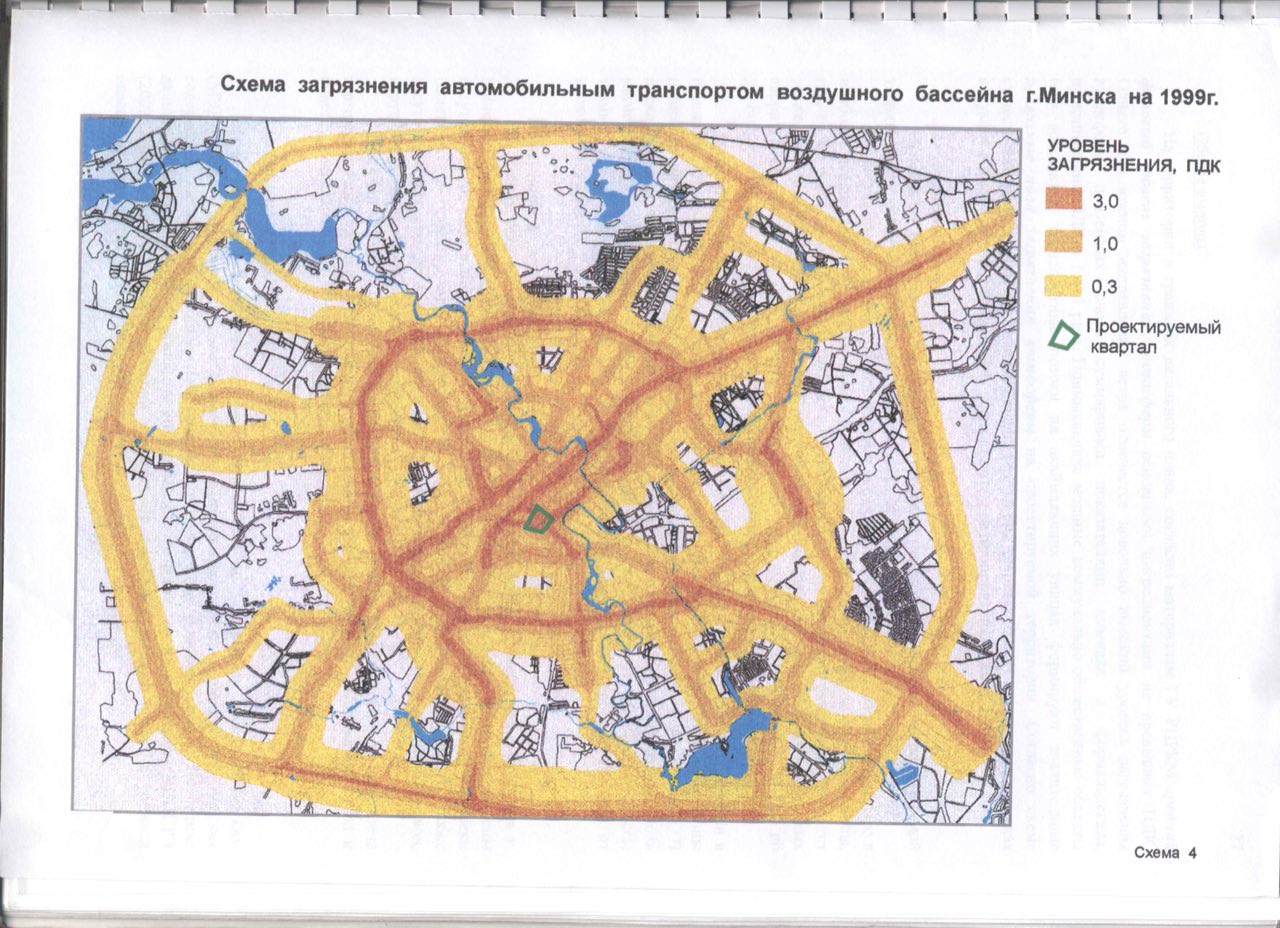This screenshot has height=928, width=1280.
Task: Click the Схема 4 caption
Action: point(1165,853)
